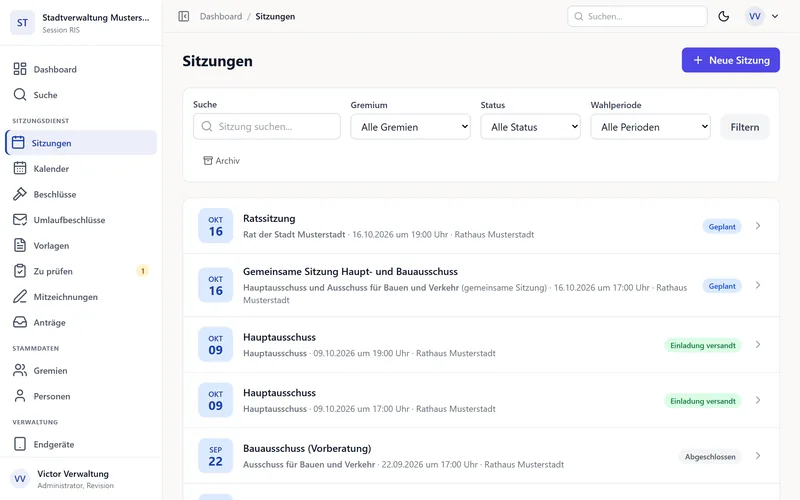Focus the Sitzung suchen input field
This screenshot has height=500, width=800.
[267, 127]
